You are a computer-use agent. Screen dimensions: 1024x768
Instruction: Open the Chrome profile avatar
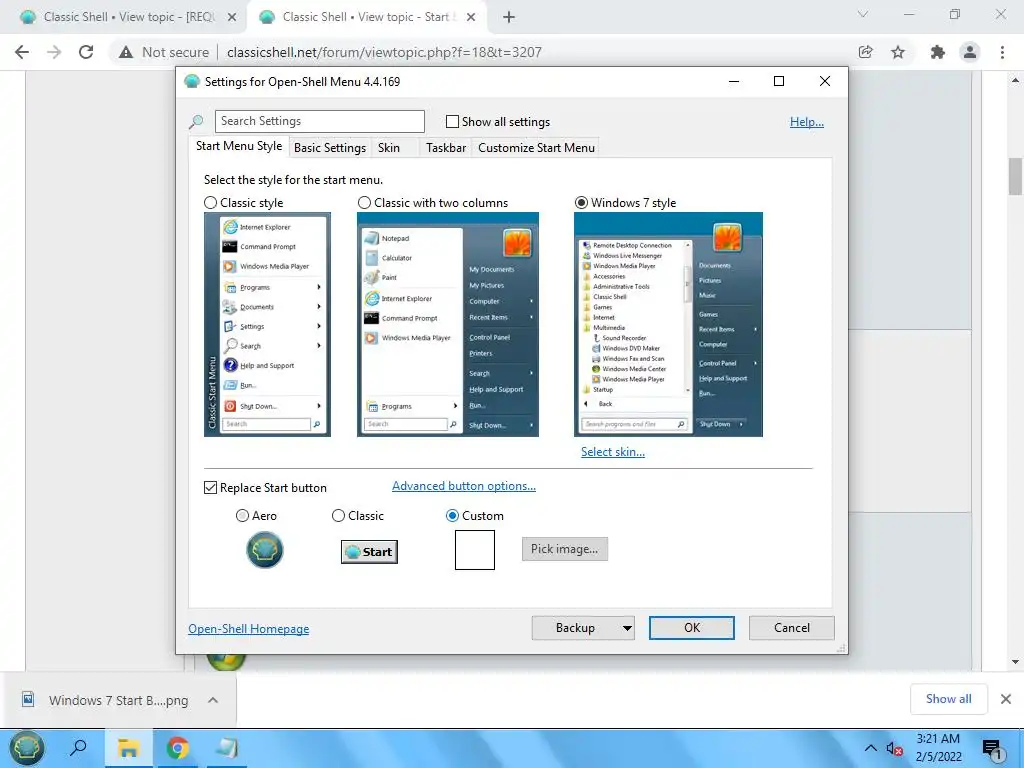pyautogui.click(x=970, y=52)
